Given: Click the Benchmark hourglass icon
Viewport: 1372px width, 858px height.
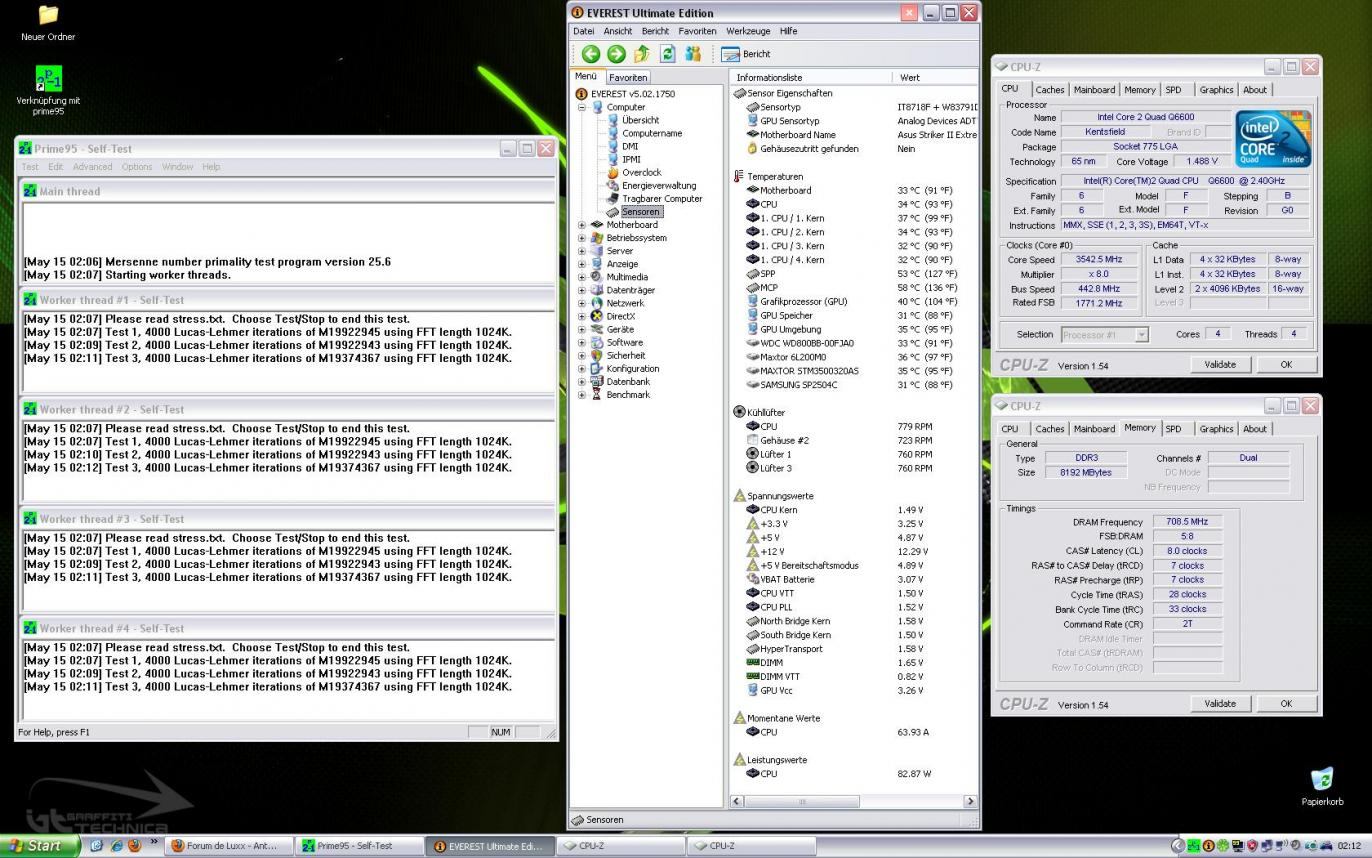Looking at the screenshot, I should [597, 394].
